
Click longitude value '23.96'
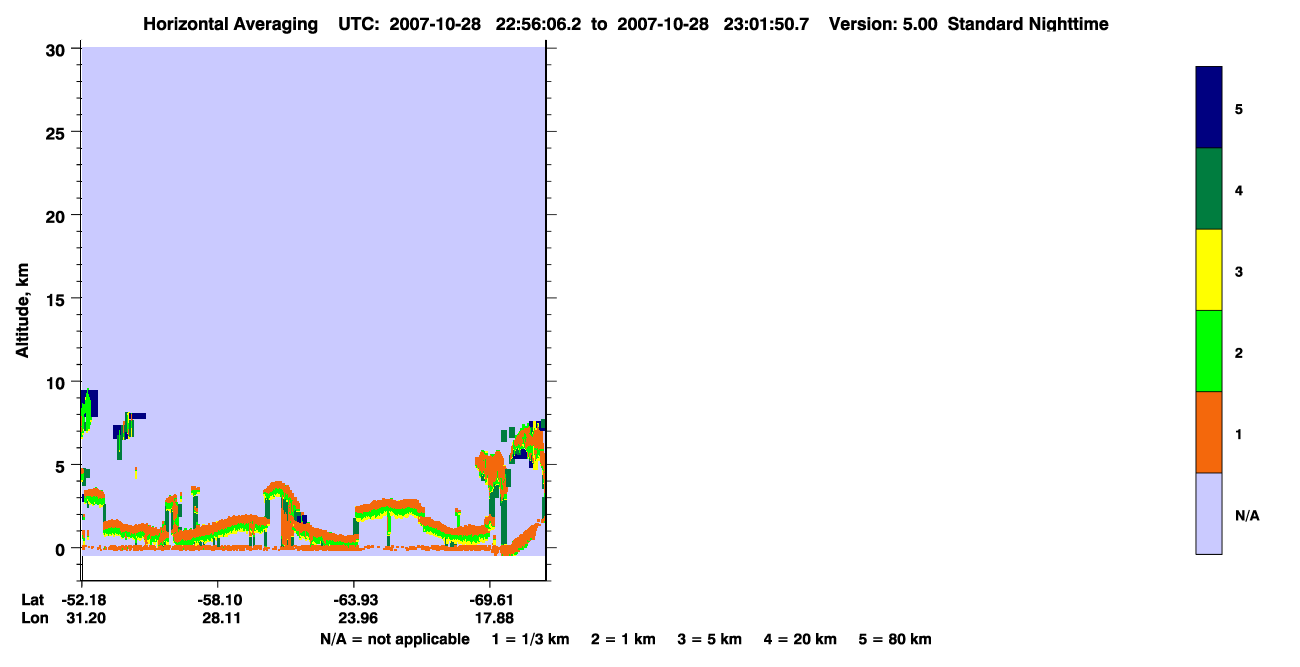[356, 619]
